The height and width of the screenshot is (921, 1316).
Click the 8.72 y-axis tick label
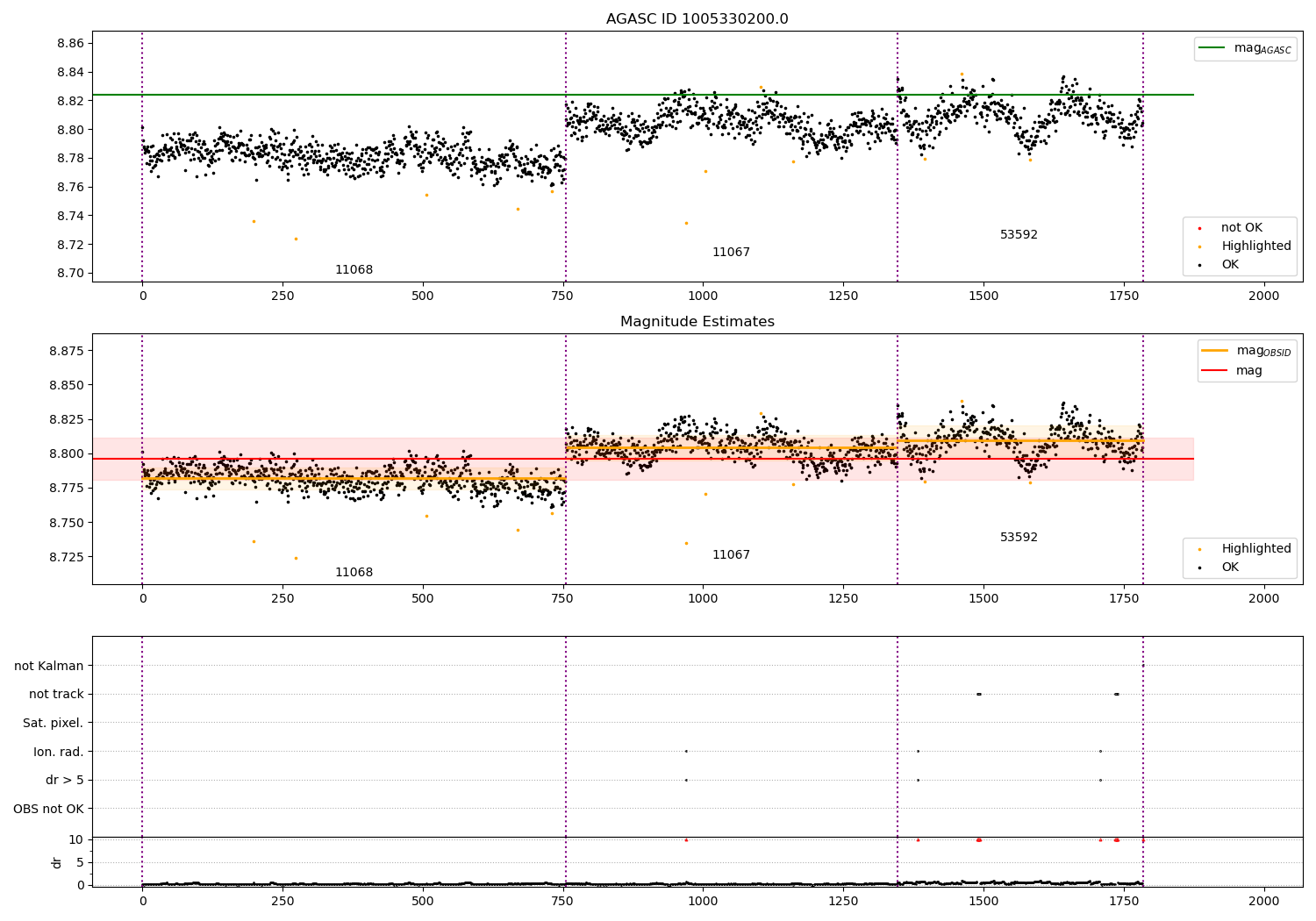tap(70, 245)
